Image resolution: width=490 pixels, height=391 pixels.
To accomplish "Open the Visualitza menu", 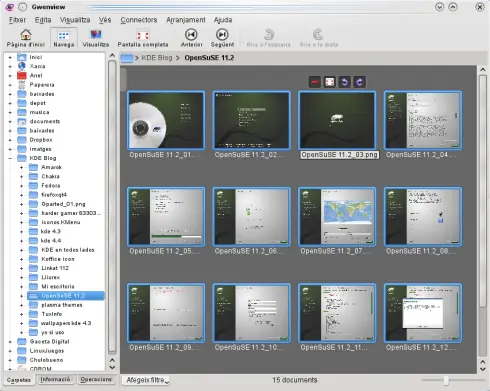I will coord(75,20).
